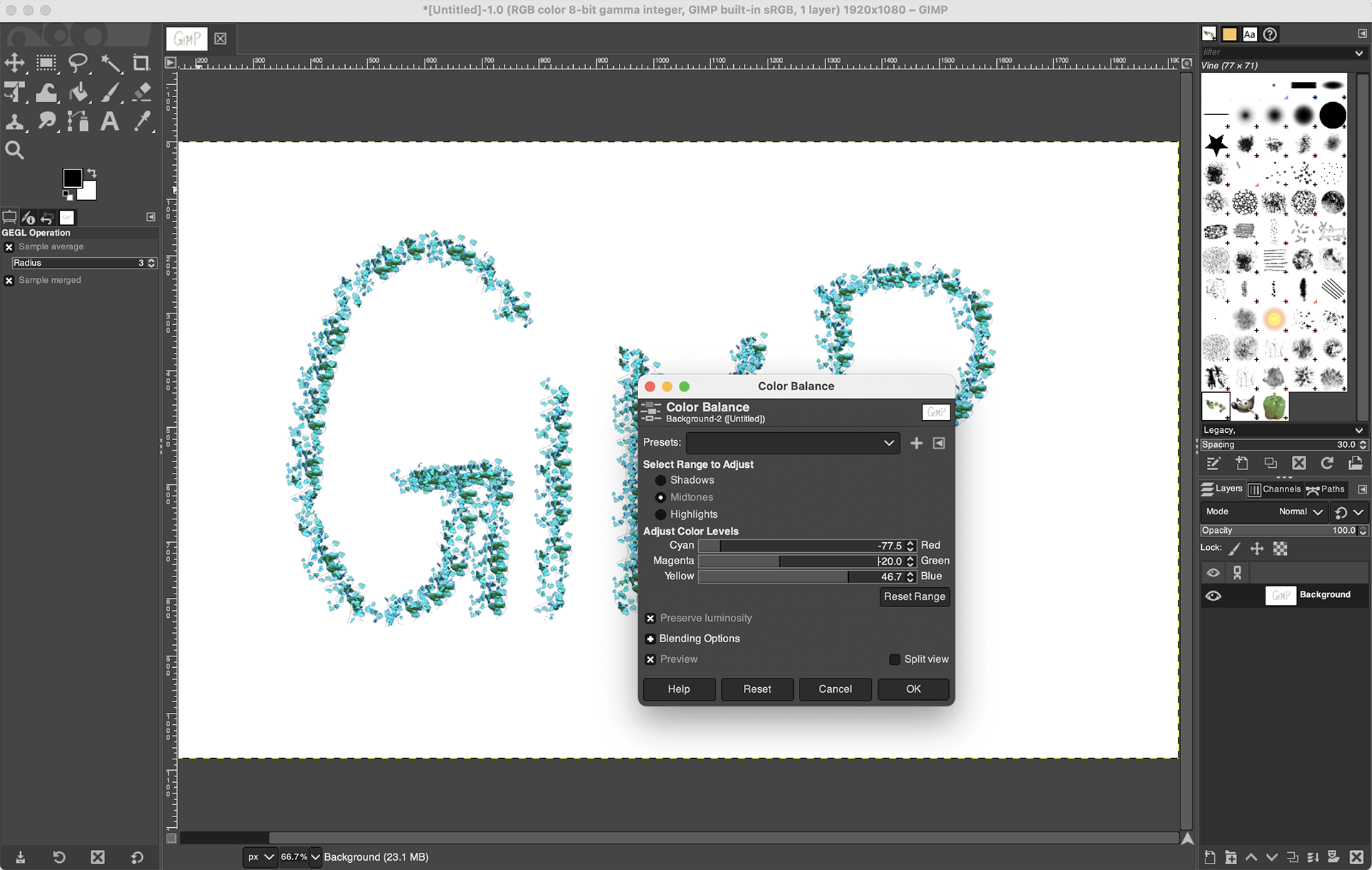
Task: Confirm with the OK button
Action: [913, 689]
